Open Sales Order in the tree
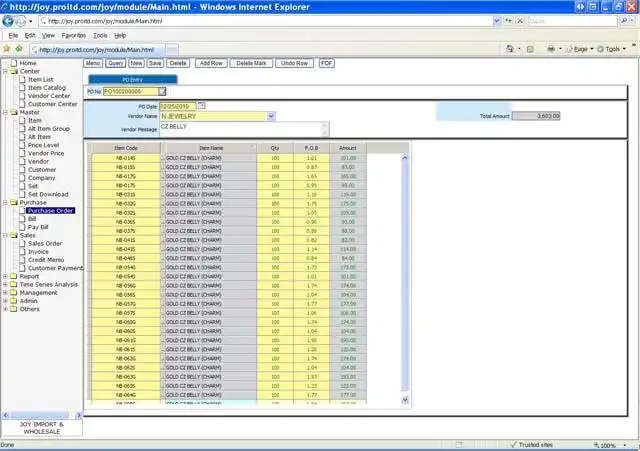The image size is (640, 451). [45, 244]
